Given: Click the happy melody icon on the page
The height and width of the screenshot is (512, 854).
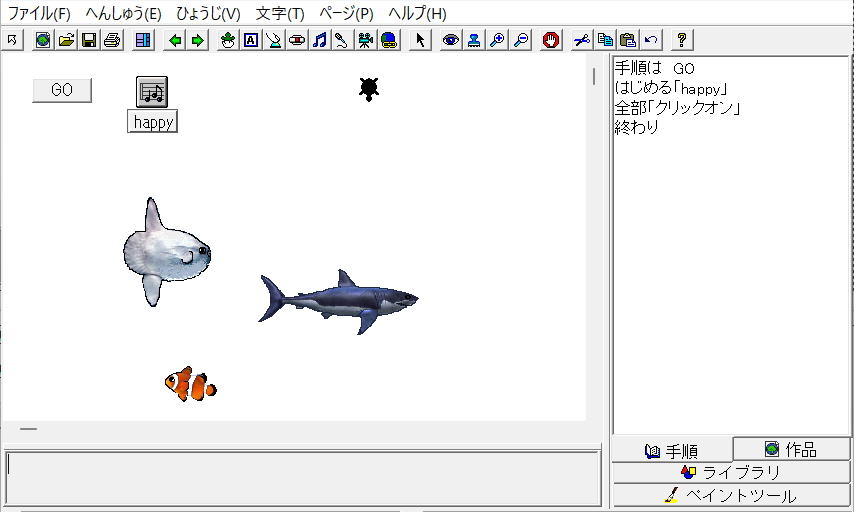Looking at the screenshot, I should point(152,92).
